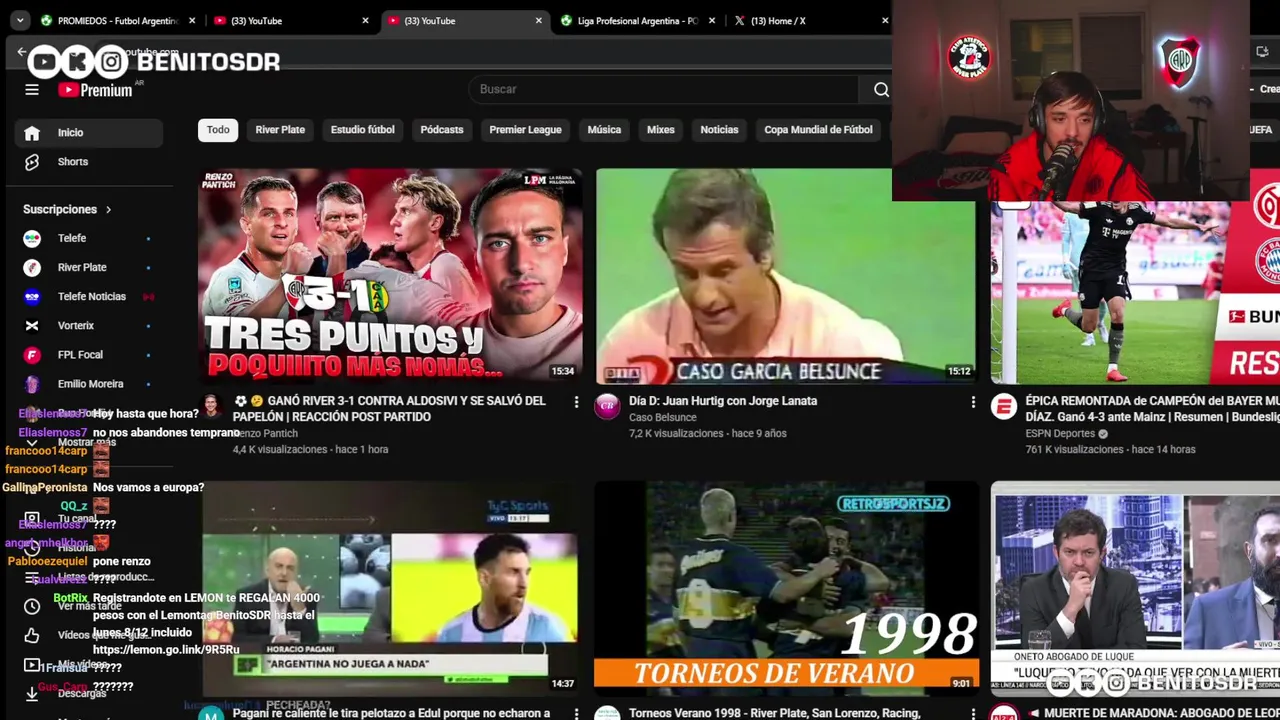The image size is (1280, 720).
Task: Open the YouTube guide hamburger menu
Action: tap(32, 90)
